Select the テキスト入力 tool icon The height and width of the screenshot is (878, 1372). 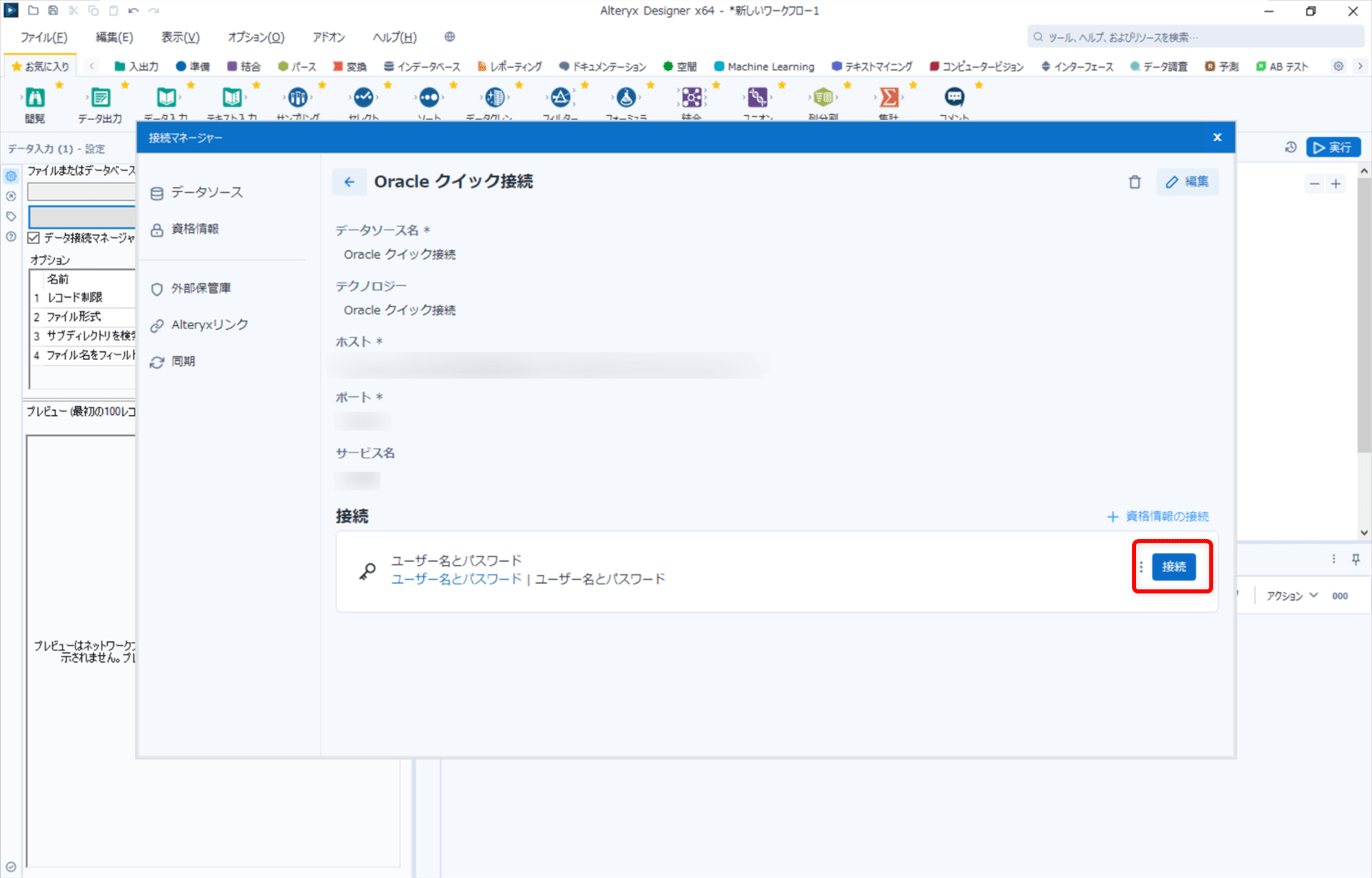[232, 97]
